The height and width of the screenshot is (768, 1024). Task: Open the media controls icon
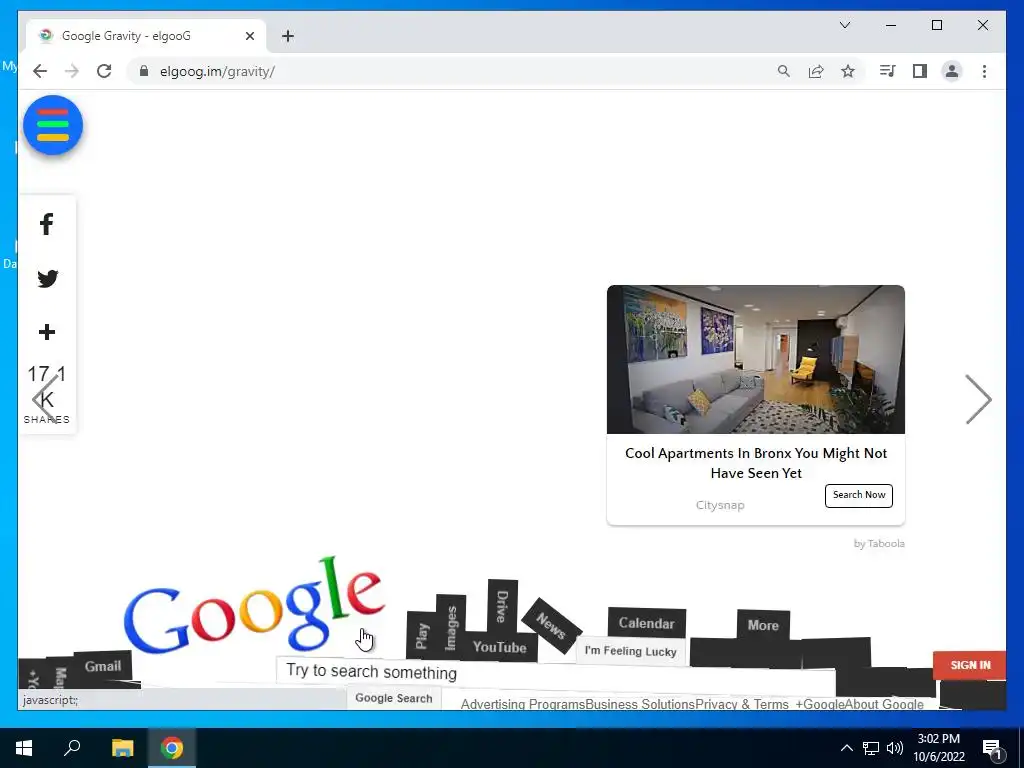[887, 71]
